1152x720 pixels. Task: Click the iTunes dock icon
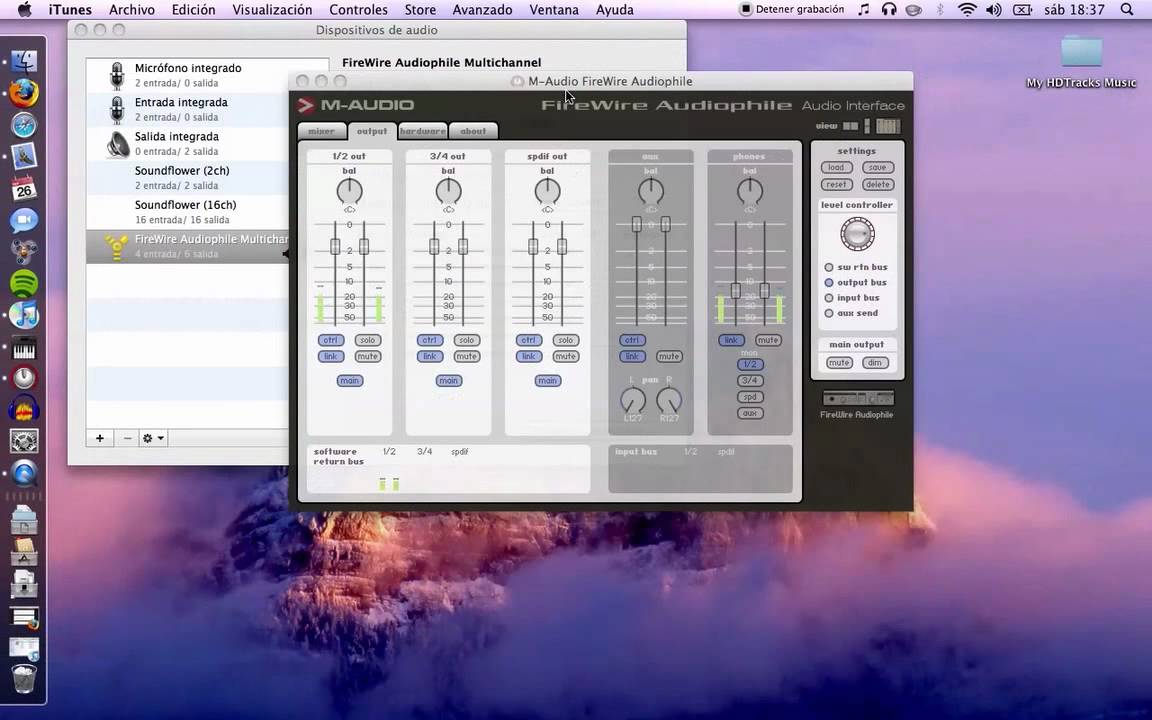pyautogui.click(x=24, y=315)
